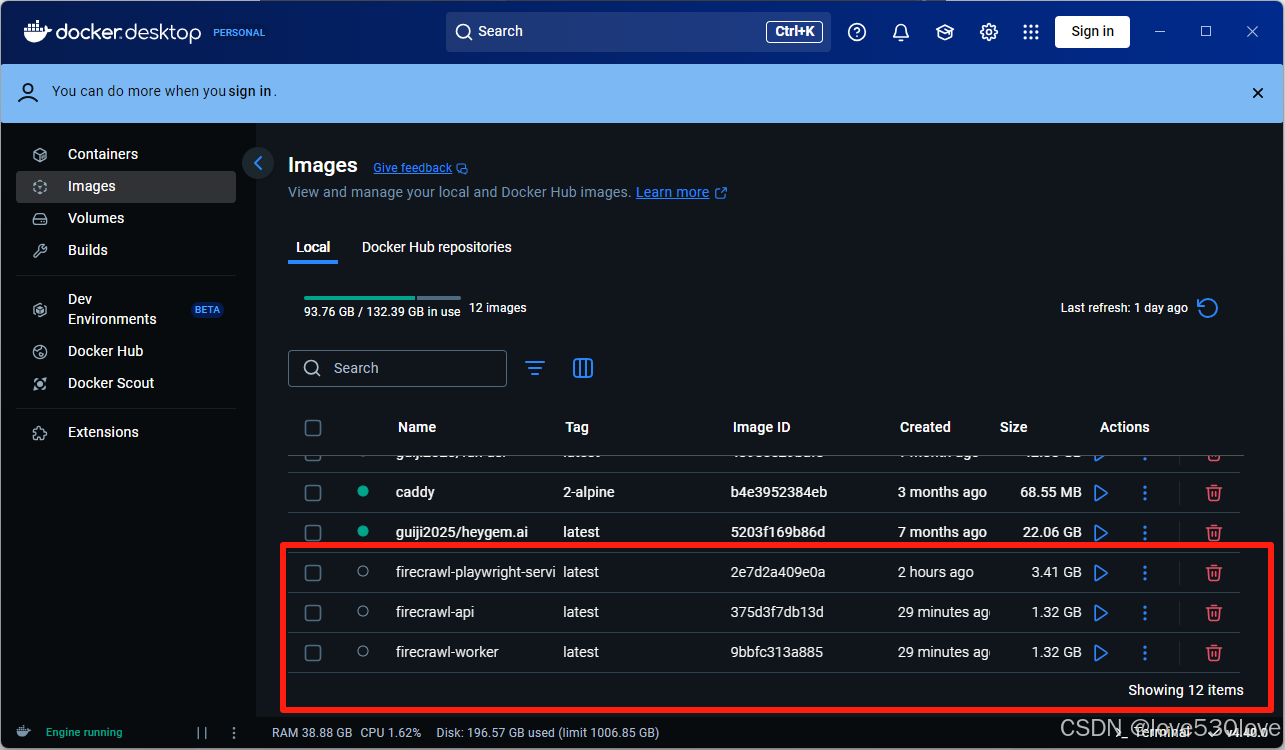Open Settings gear icon
Viewport: 1285px width, 750px height.
point(989,32)
